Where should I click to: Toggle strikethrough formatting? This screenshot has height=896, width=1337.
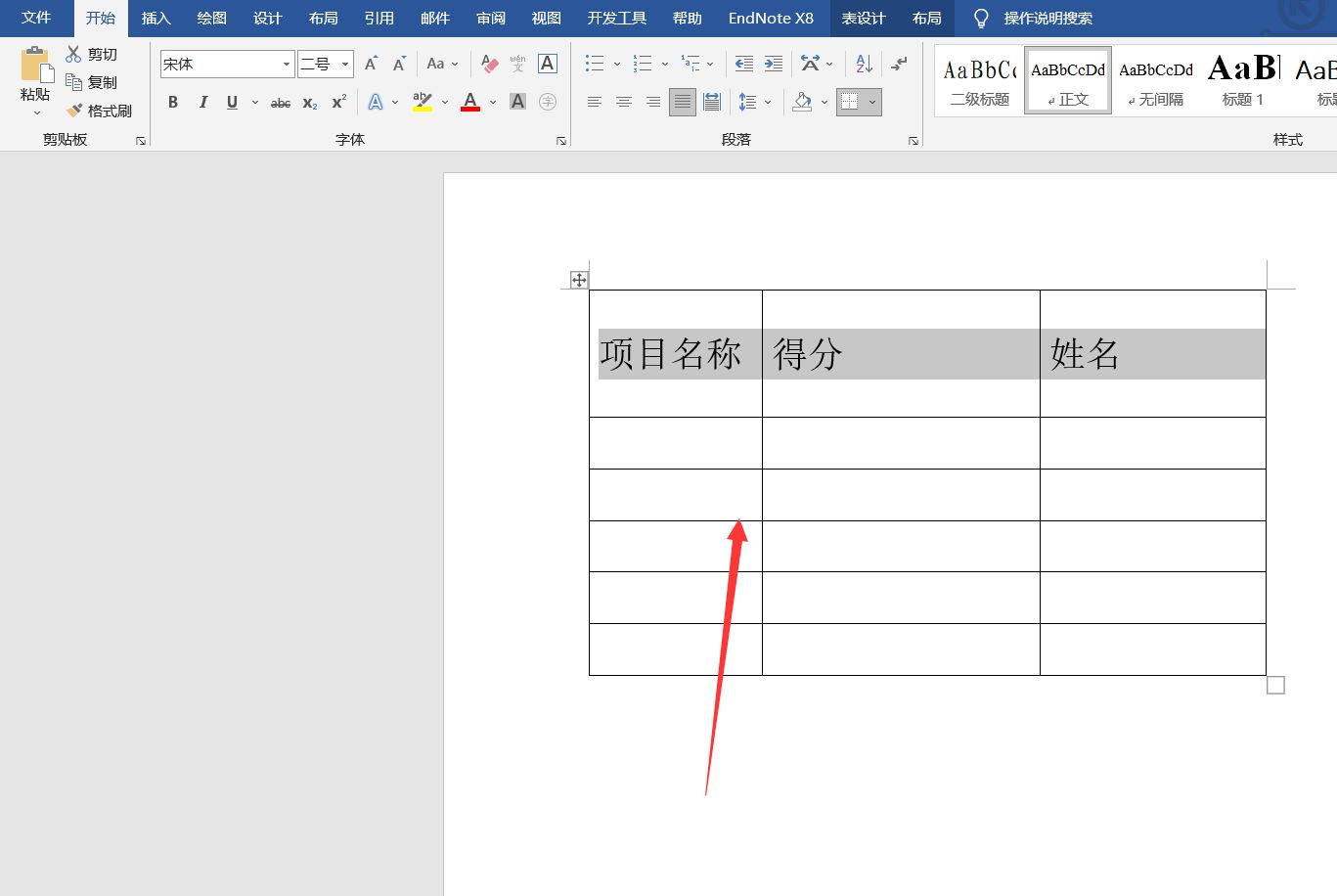pos(281,102)
